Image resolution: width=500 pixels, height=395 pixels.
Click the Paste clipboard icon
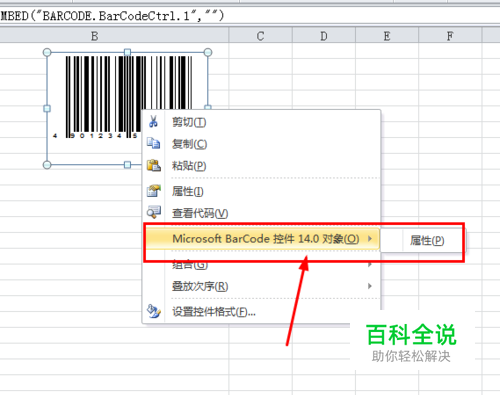click(154, 165)
